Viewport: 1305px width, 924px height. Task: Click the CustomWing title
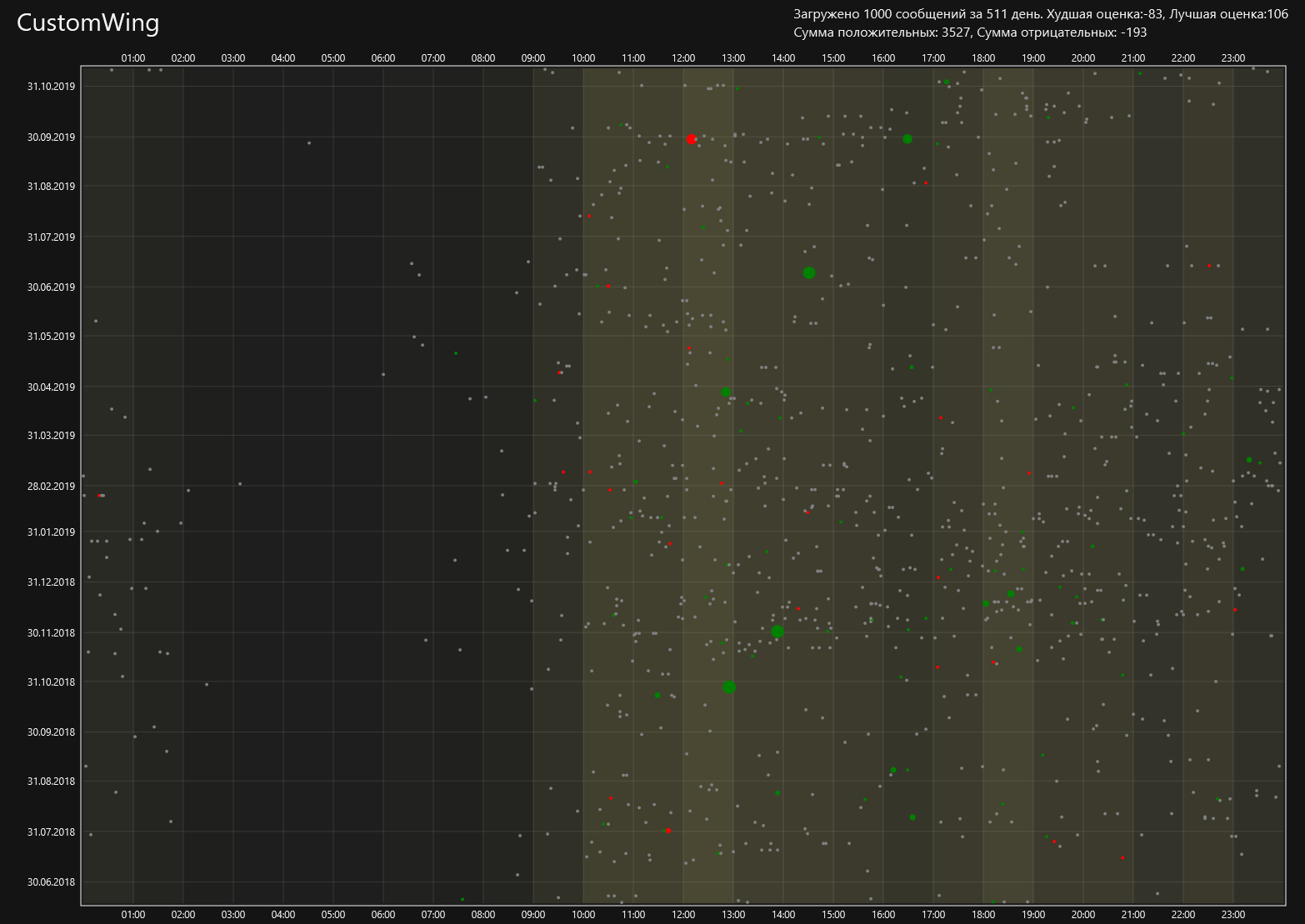tap(88, 22)
